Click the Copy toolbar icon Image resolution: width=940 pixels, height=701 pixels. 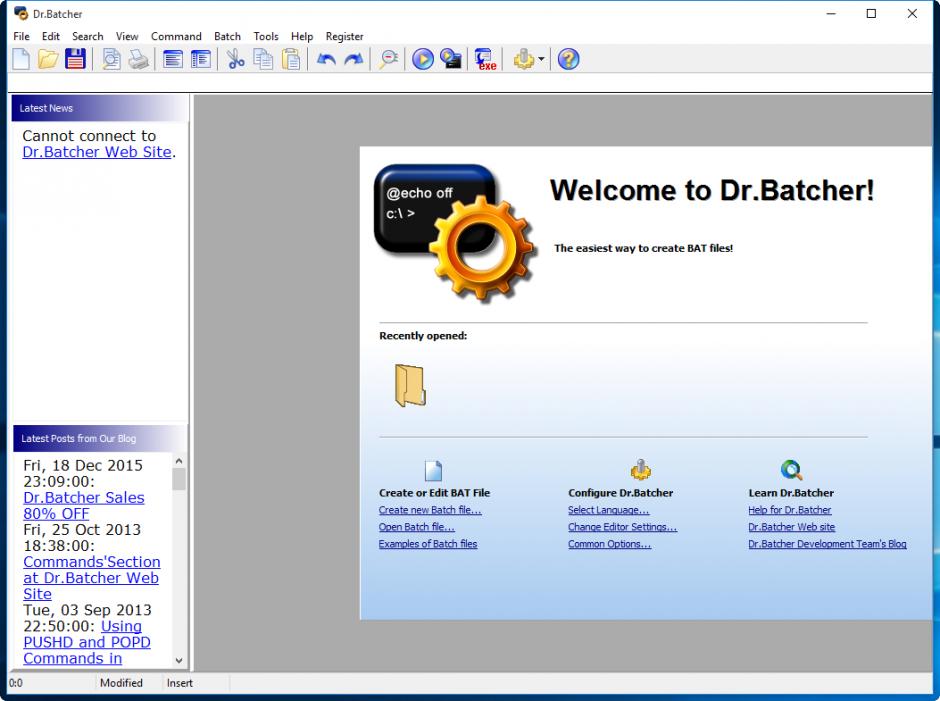[263, 59]
